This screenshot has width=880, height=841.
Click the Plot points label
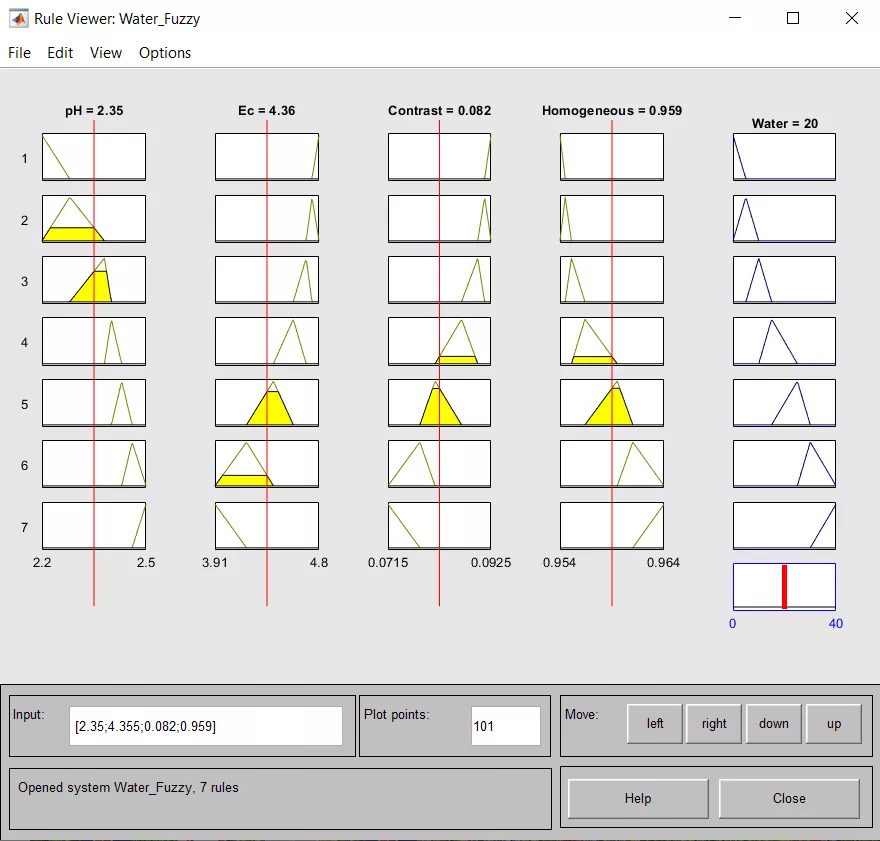pos(396,715)
